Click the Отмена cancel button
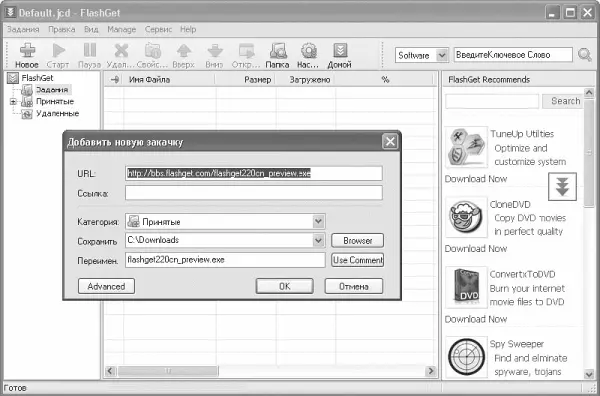Viewport: 600px width, 396px height. coord(354,286)
